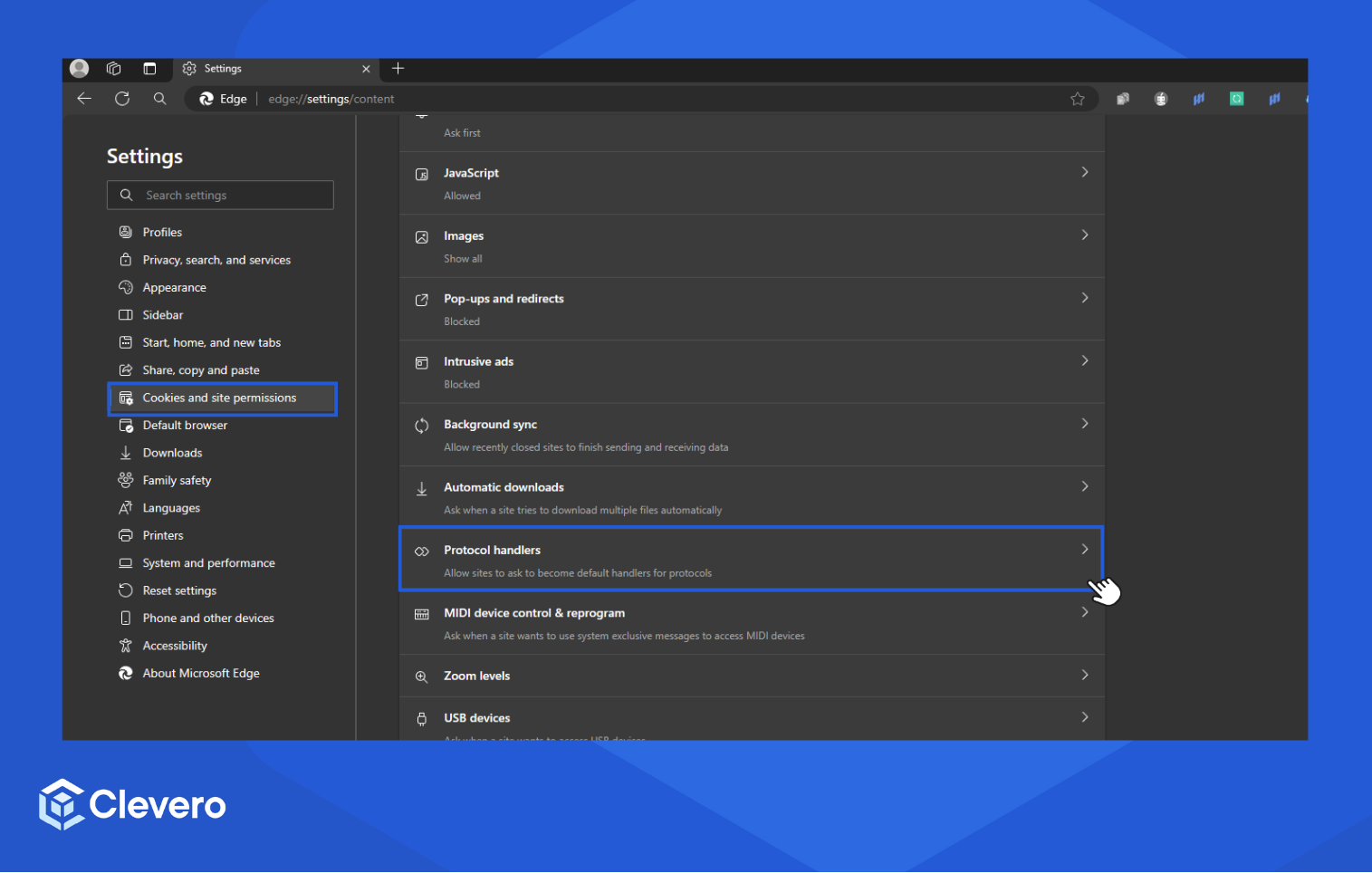Click the green extension icon in toolbar
Viewport: 1372px width, 873px height.
pos(1236,99)
